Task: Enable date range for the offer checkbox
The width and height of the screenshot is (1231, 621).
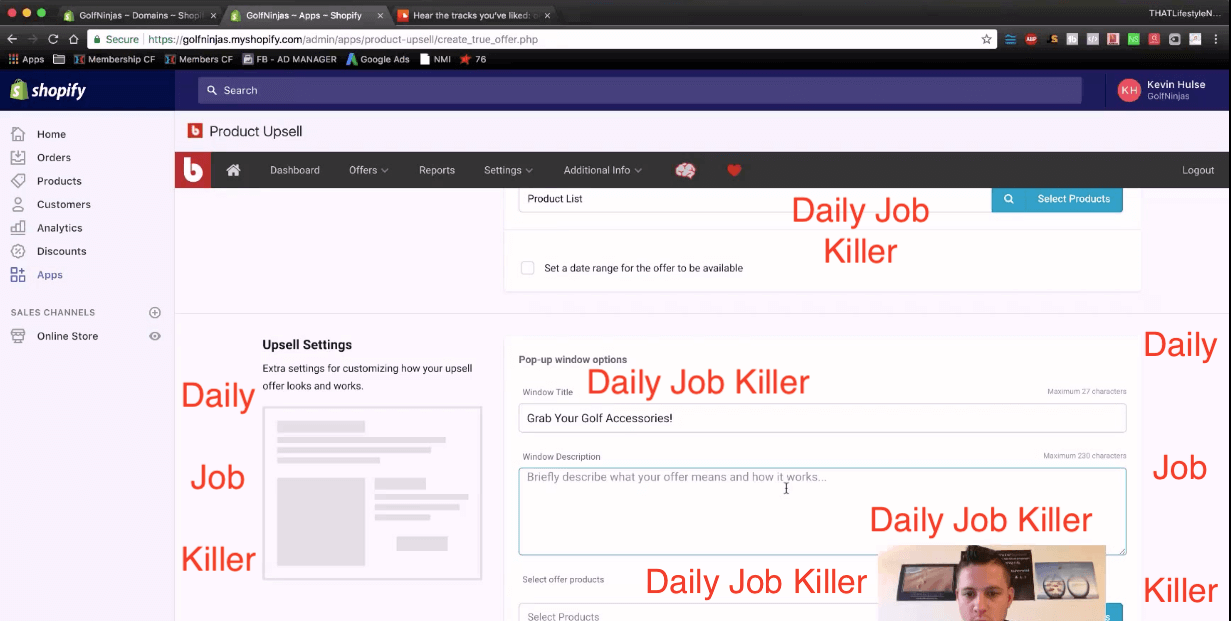Action: [x=527, y=268]
